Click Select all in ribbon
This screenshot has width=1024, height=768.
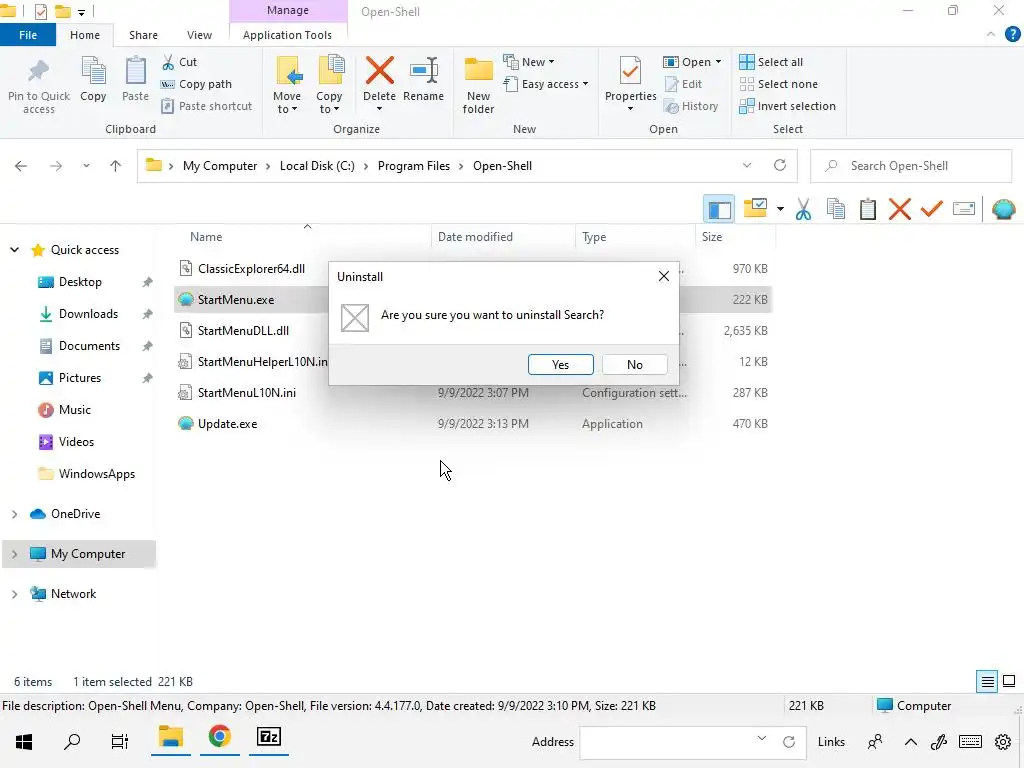(771, 62)
